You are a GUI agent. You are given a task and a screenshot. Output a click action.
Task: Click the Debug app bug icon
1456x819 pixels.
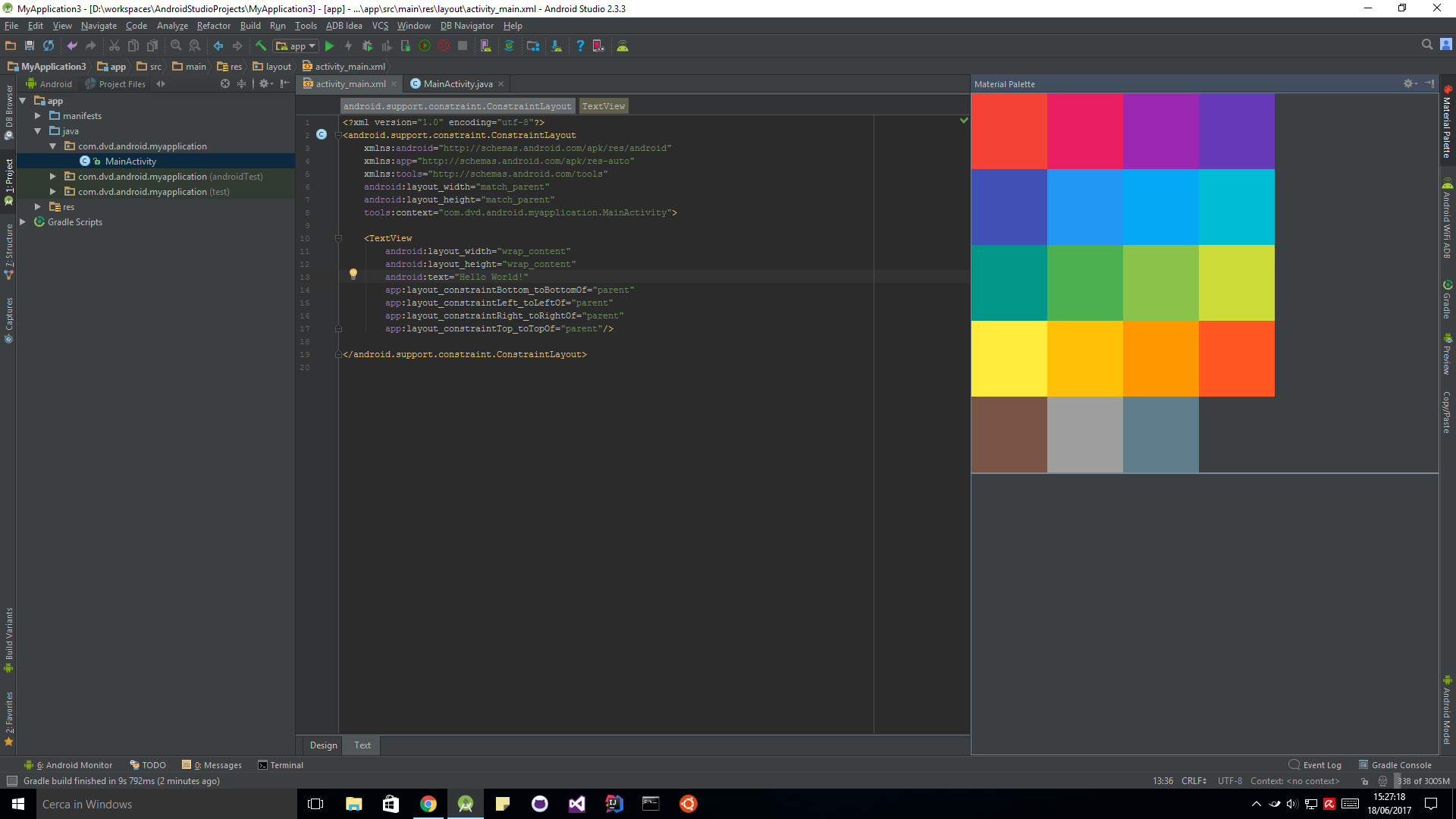pos(367,46)
